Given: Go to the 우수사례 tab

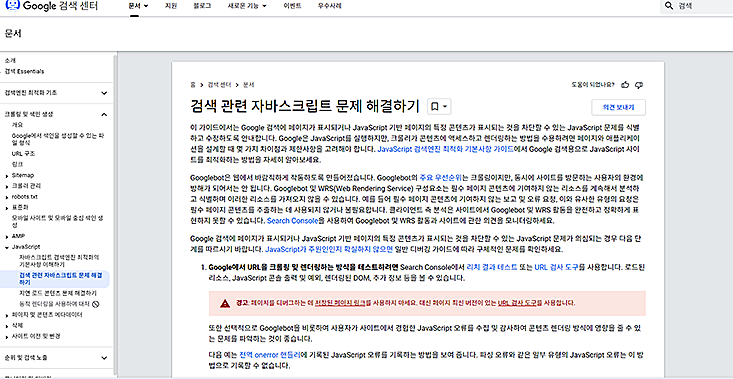Looking at the screenshot, I should 329,6.
